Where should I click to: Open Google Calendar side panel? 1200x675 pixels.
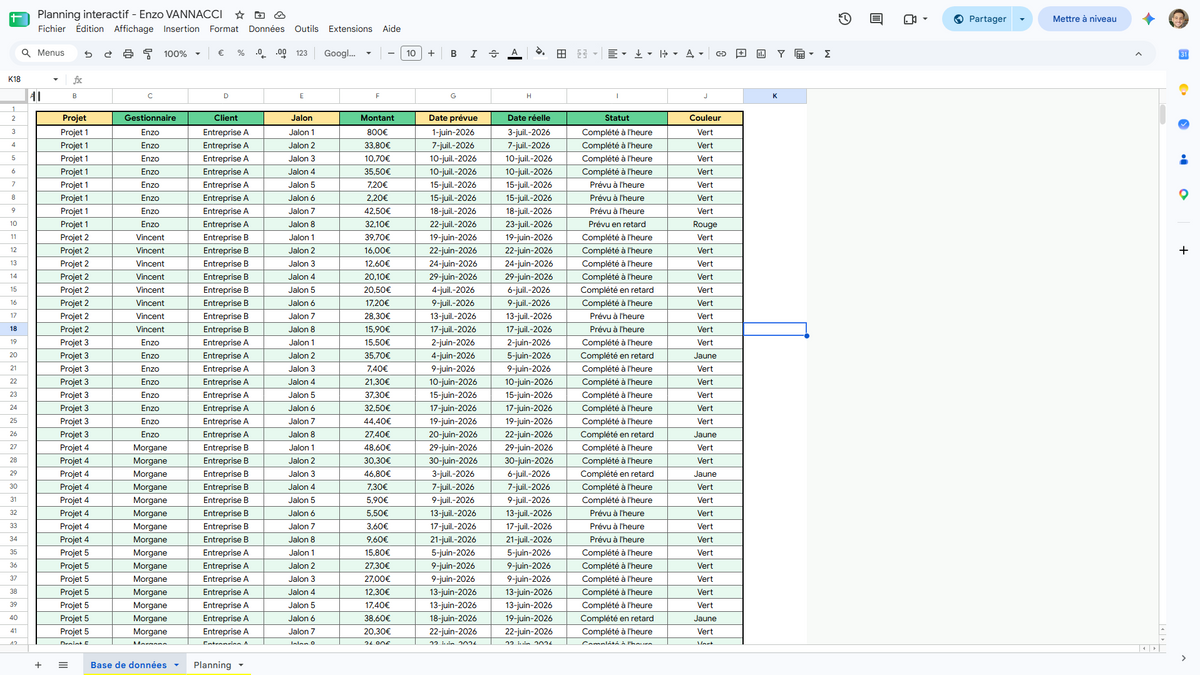point(1183,54)
